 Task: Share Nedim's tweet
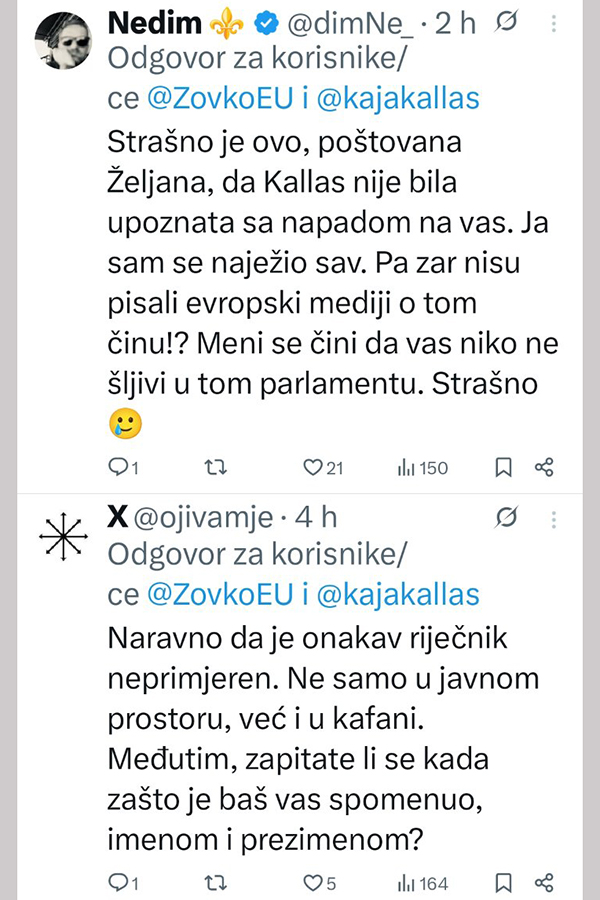tap(544, 467)
